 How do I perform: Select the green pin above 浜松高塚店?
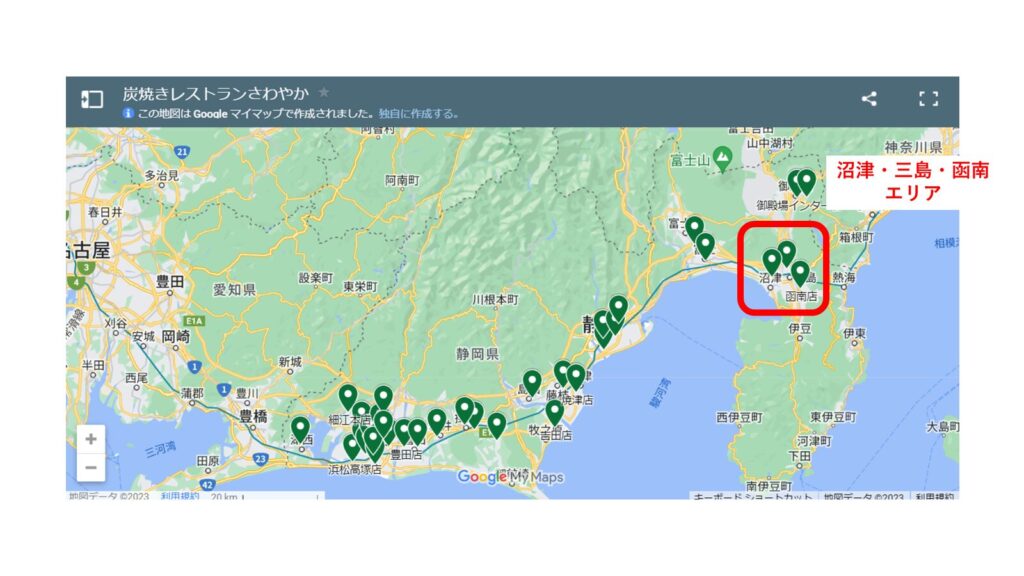(x=352, y=446)
